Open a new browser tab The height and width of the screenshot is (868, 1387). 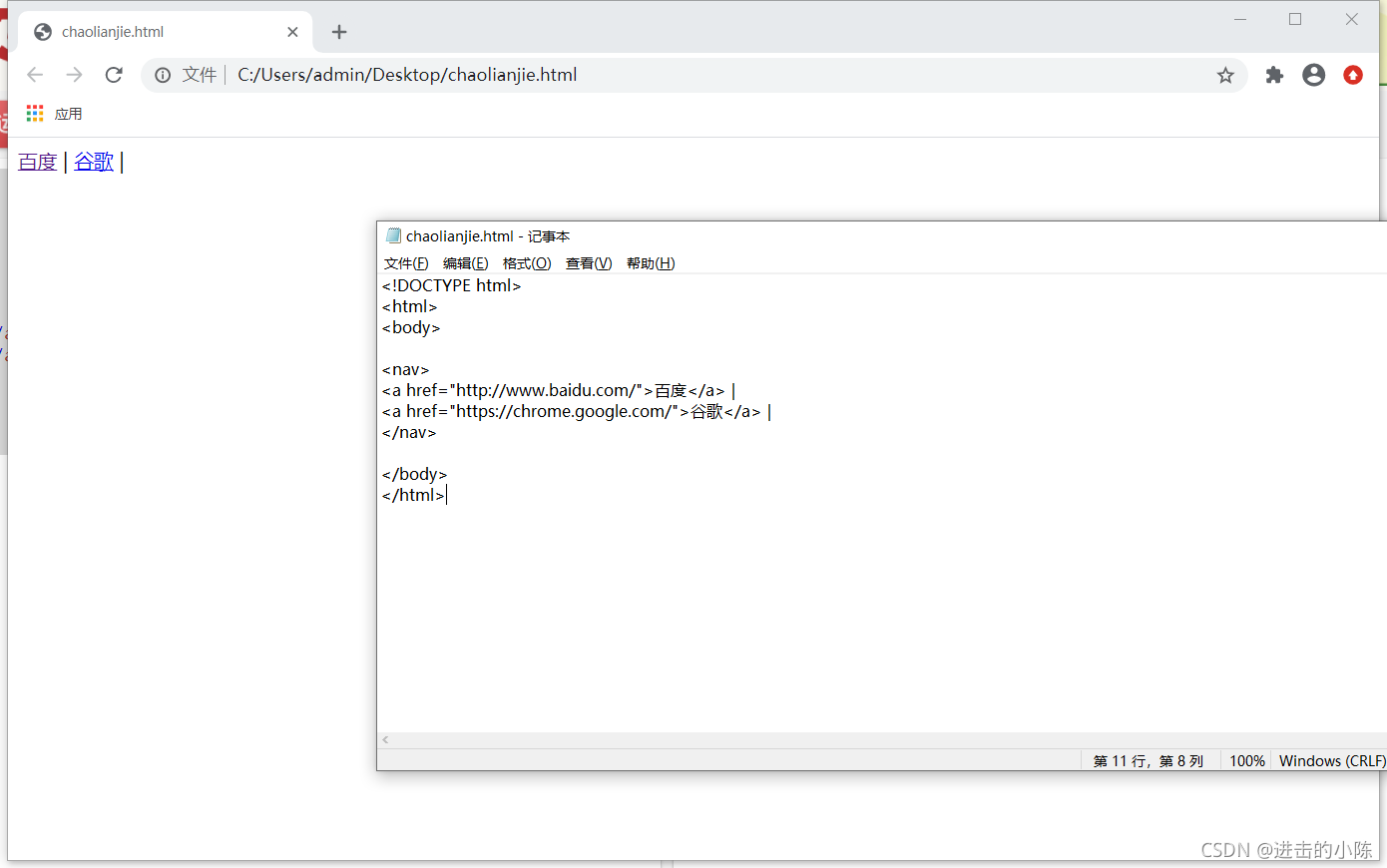point(339,32)
